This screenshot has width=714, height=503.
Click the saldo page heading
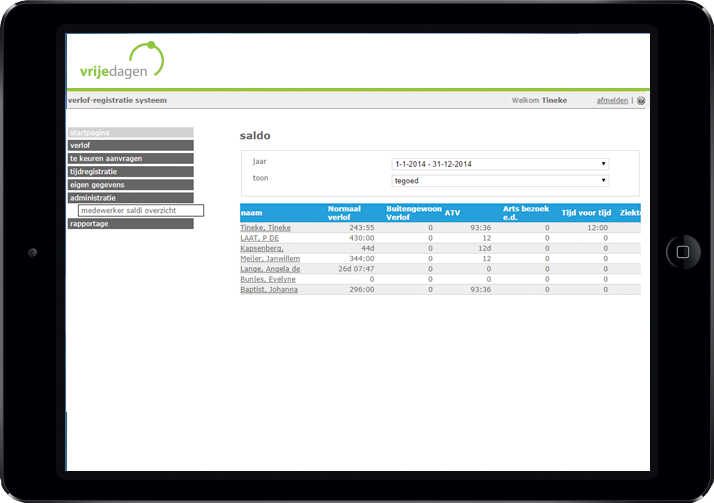tap(255, 136)
